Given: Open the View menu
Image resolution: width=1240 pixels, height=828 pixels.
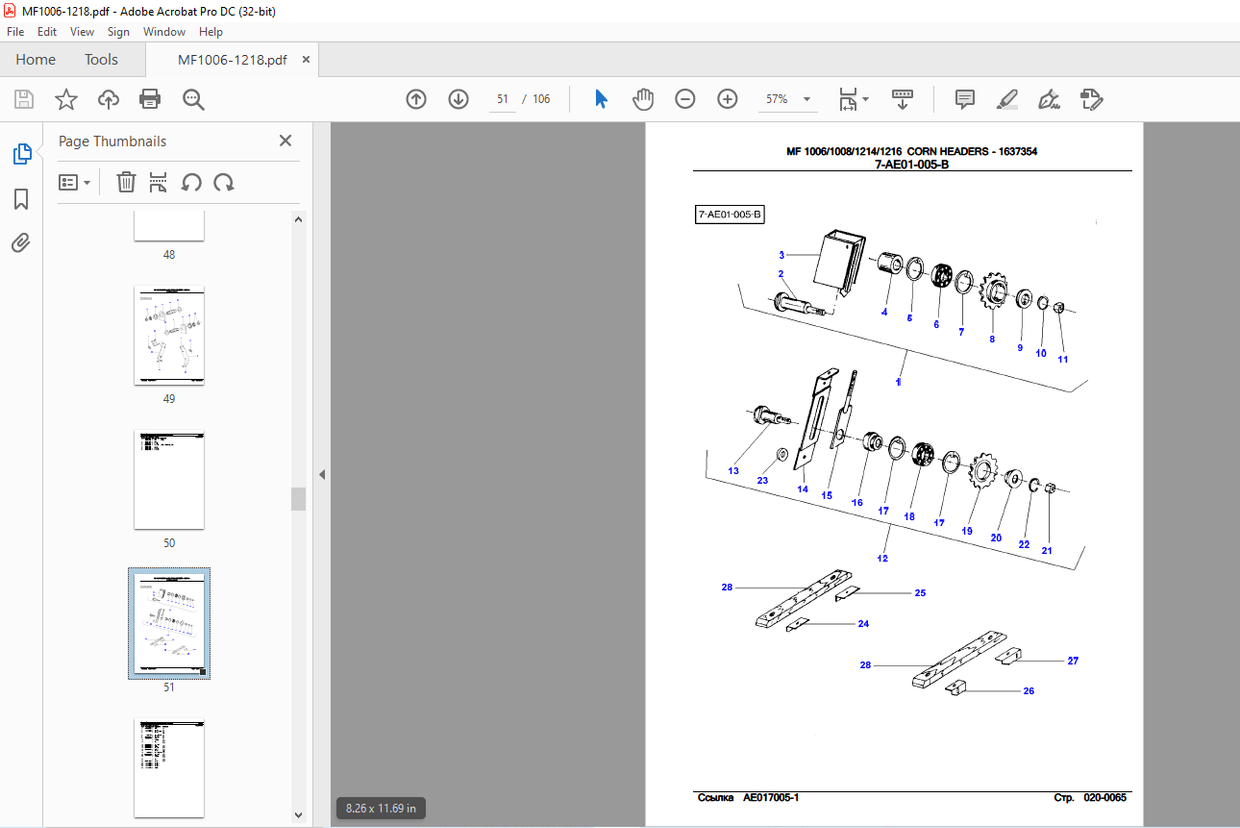Looking at the screenshot, I should pyautogui.click(x=82, y=32).
